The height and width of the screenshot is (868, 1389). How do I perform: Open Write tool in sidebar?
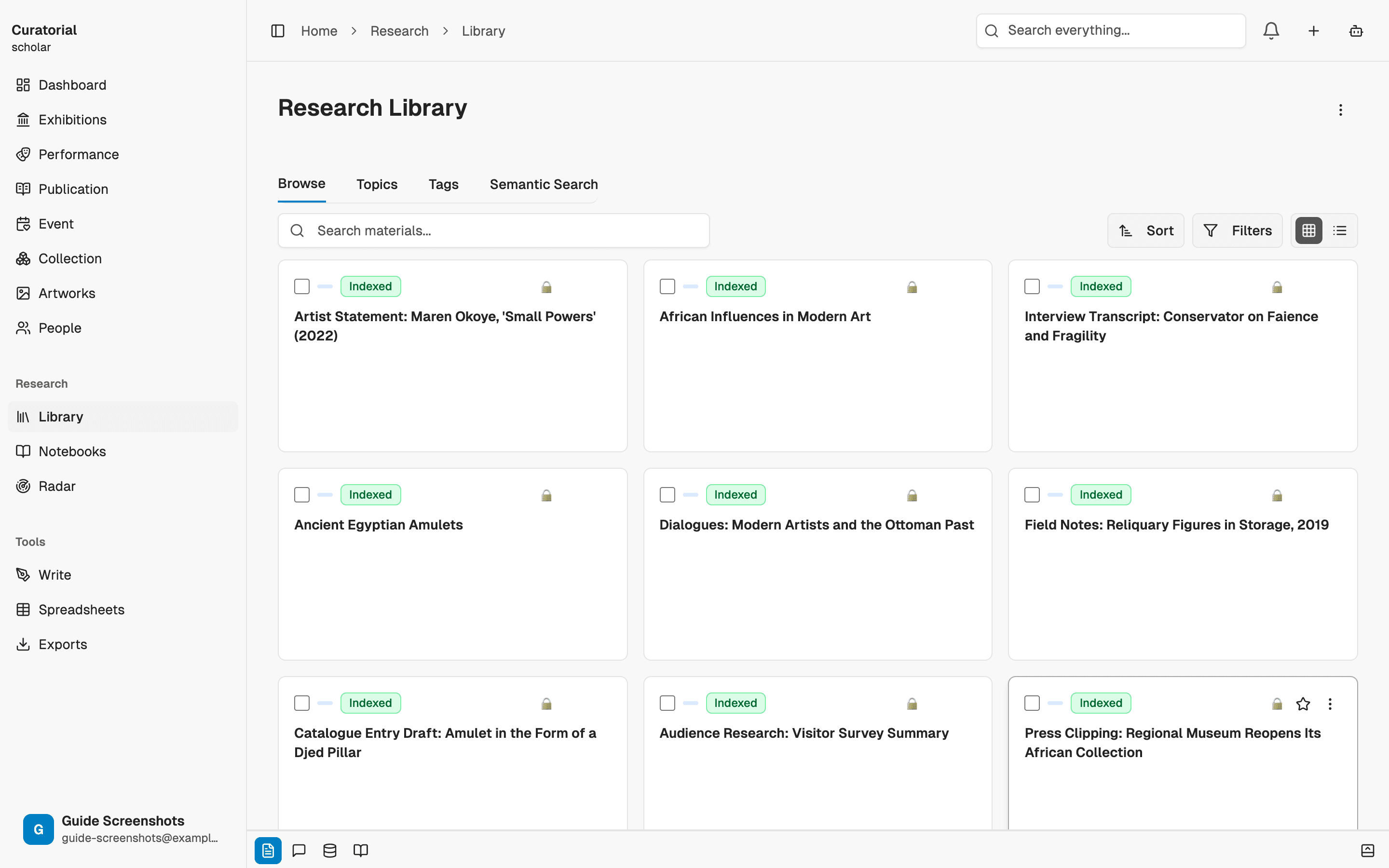[123, 575]
